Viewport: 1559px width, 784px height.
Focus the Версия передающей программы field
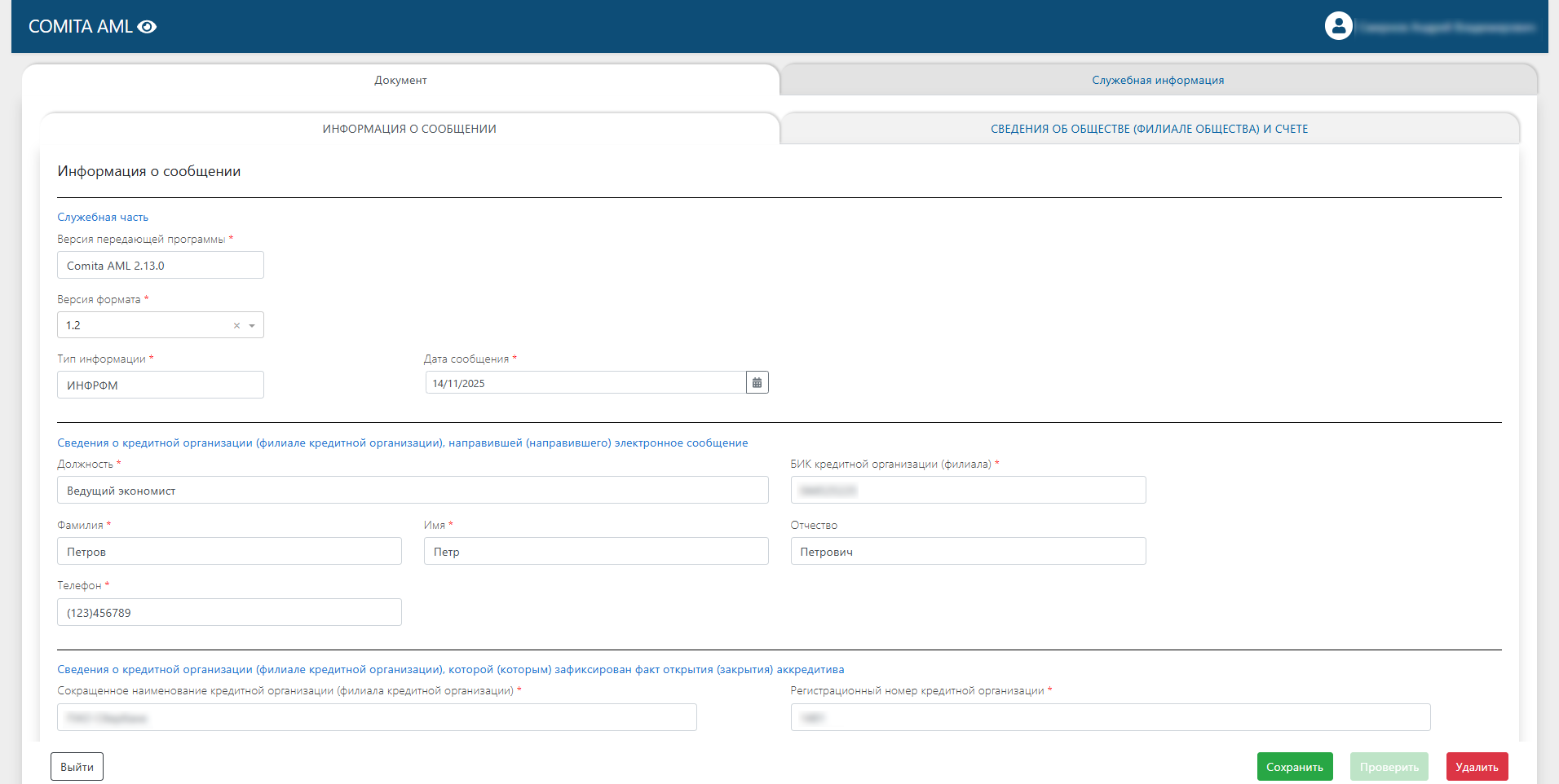[161, 266]
